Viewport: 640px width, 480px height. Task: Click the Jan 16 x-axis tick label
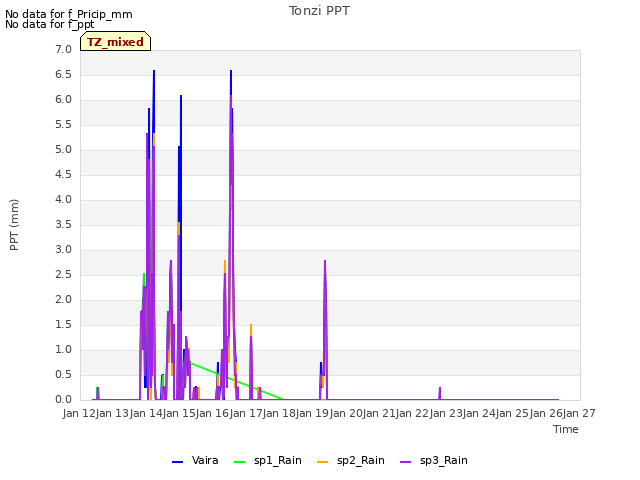point(213,413)
